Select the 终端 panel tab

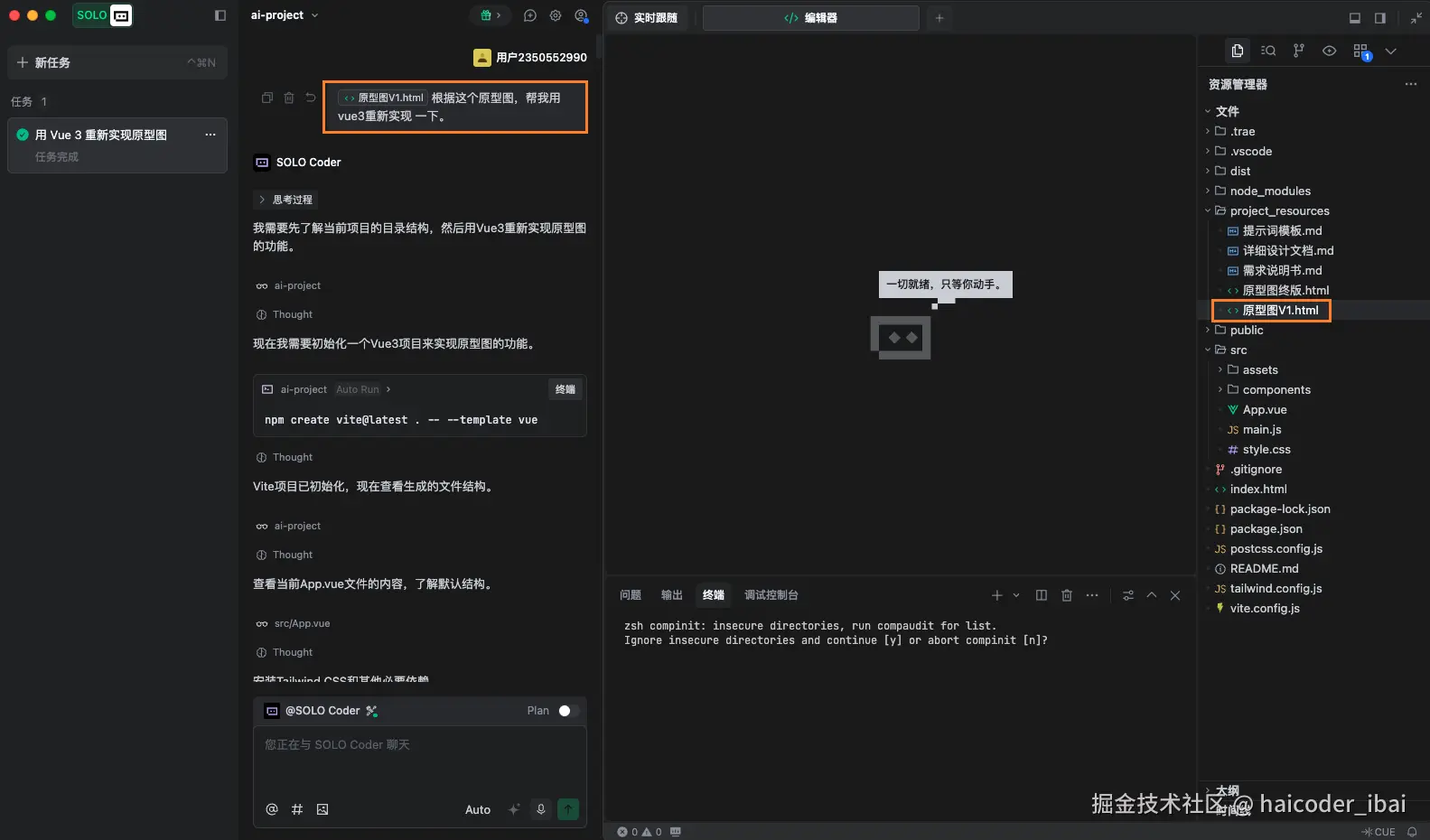714,595
